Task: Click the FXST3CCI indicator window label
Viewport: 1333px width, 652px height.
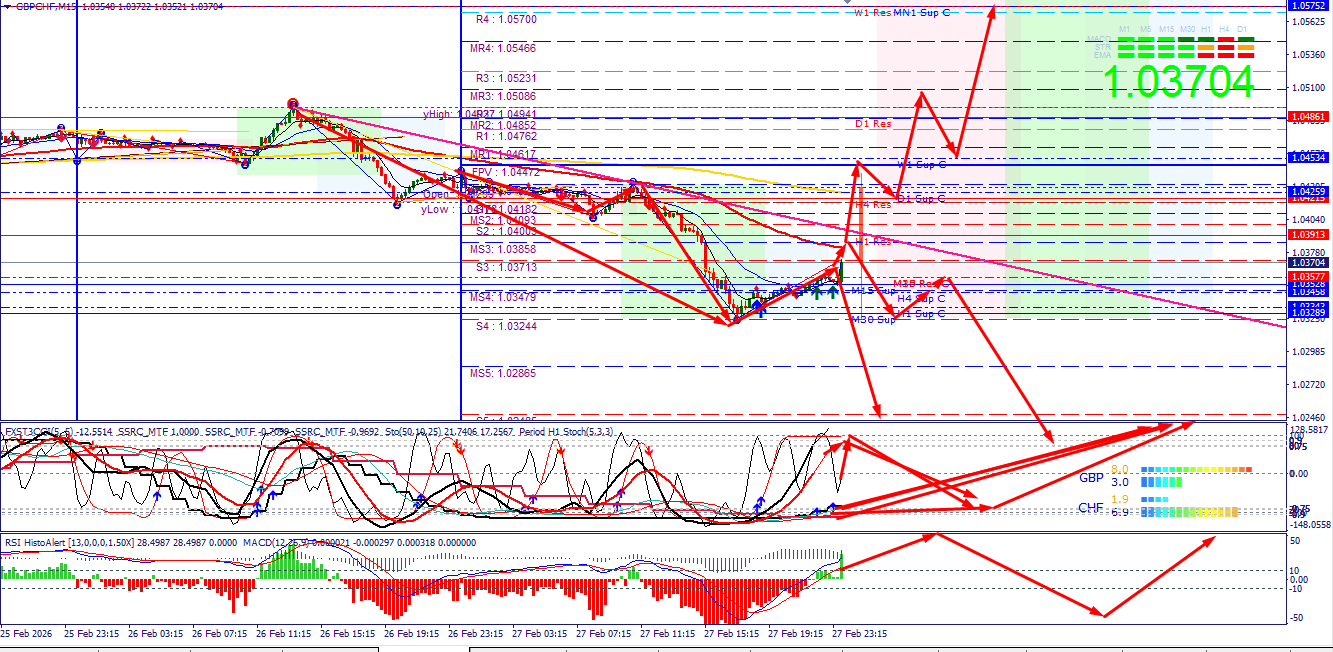Action: (x=37, y=431)
